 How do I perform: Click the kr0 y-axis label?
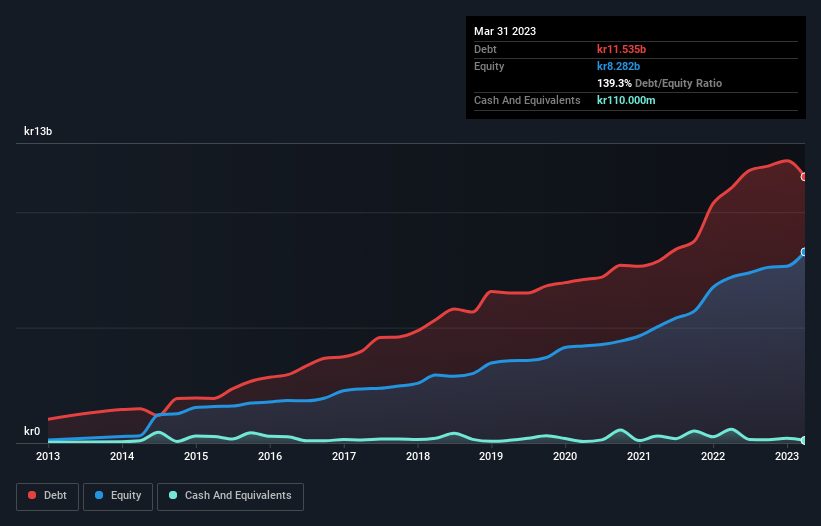[32, 431]
